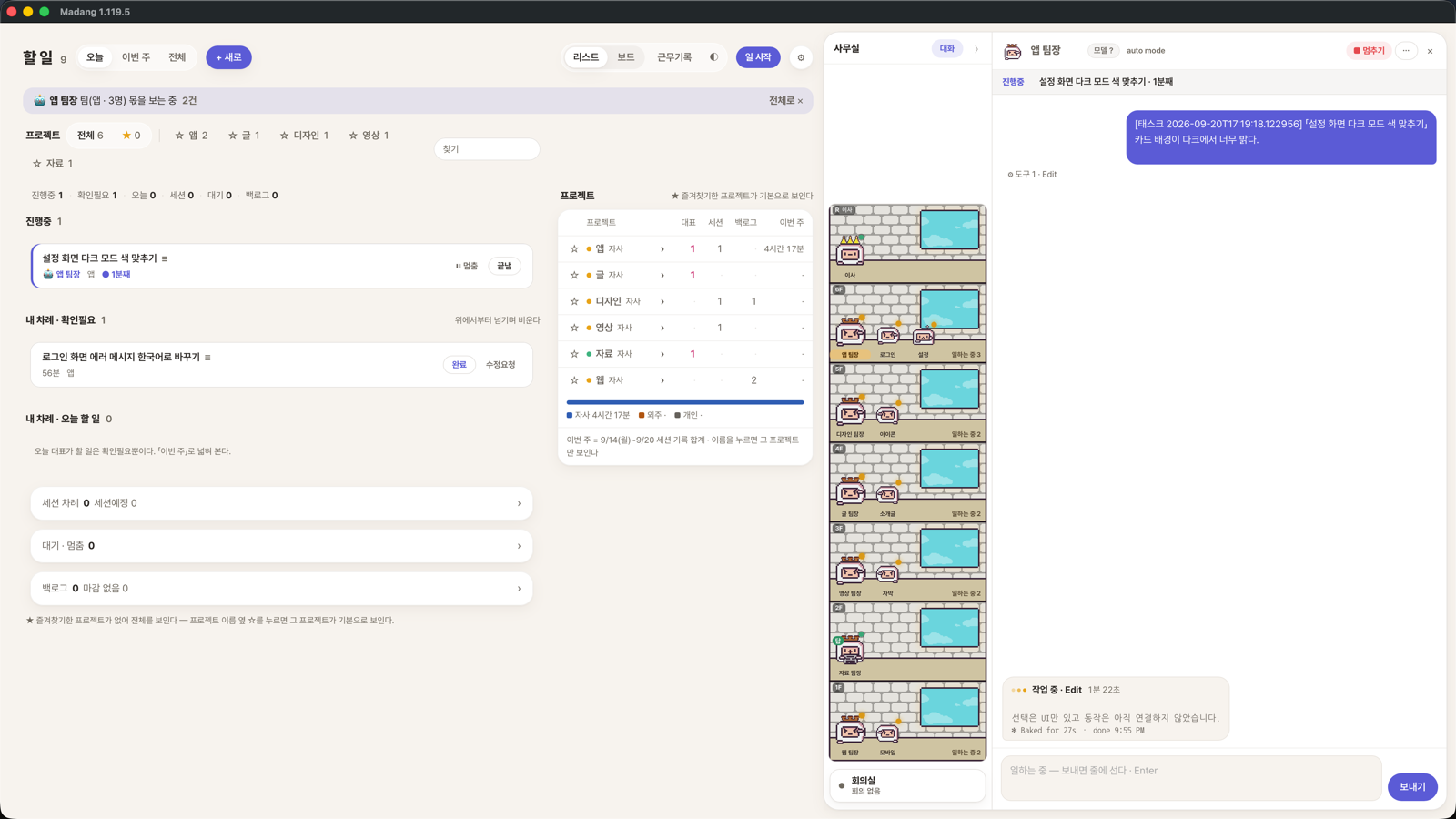This screenshot has width=1456, height=819.
Task: Select the 모바일 character in the office
Action: tap(887, 733)
